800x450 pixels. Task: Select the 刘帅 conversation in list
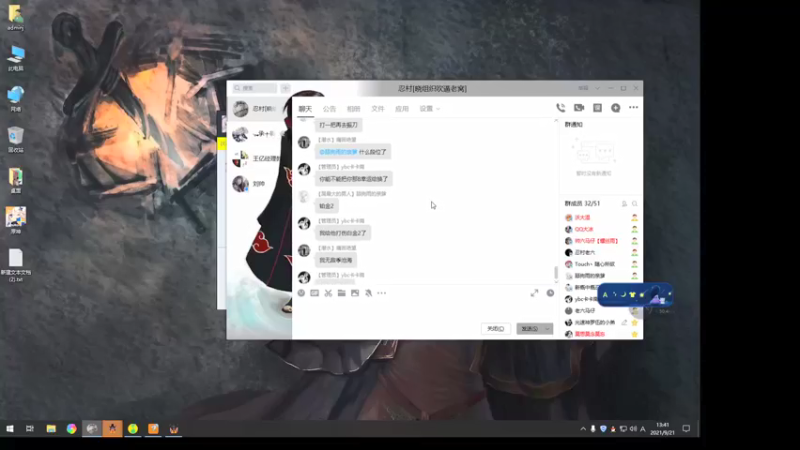[x=259, y=184]
